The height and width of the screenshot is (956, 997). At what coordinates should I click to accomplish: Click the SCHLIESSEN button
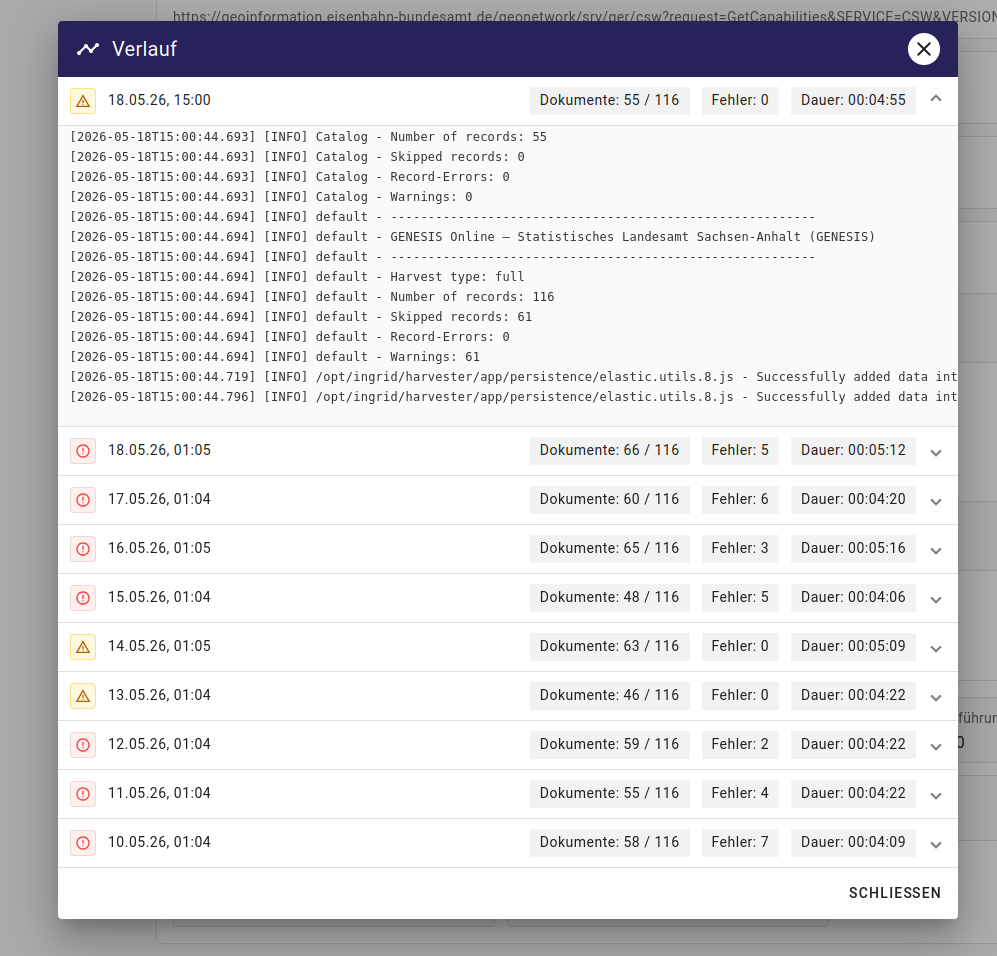[895, 893]
